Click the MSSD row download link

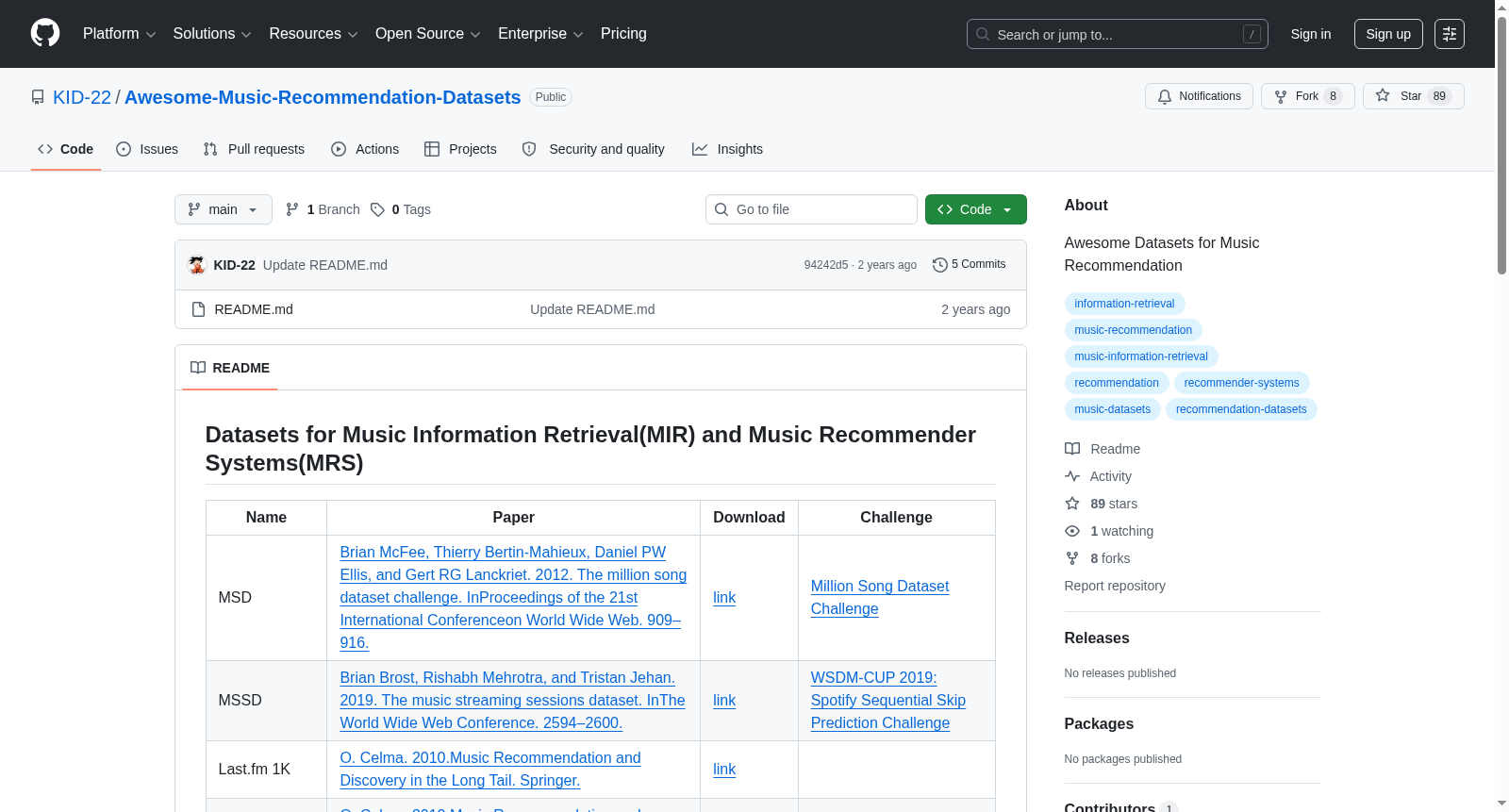[x=724, y=701]
